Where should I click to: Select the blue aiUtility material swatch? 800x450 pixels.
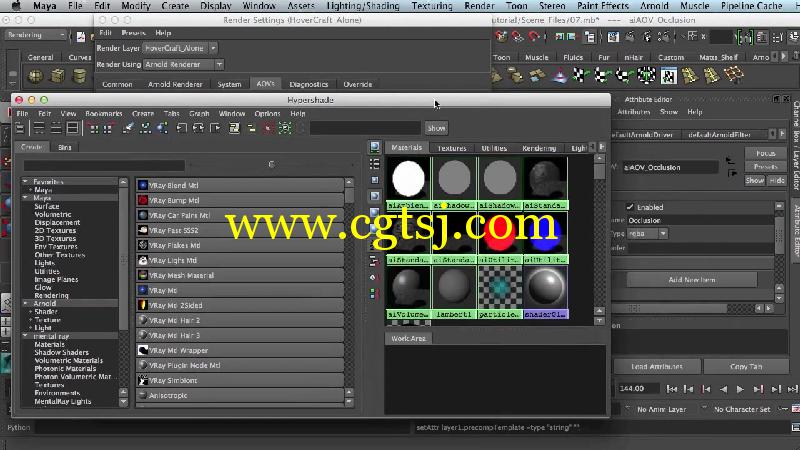coord(545,237)
